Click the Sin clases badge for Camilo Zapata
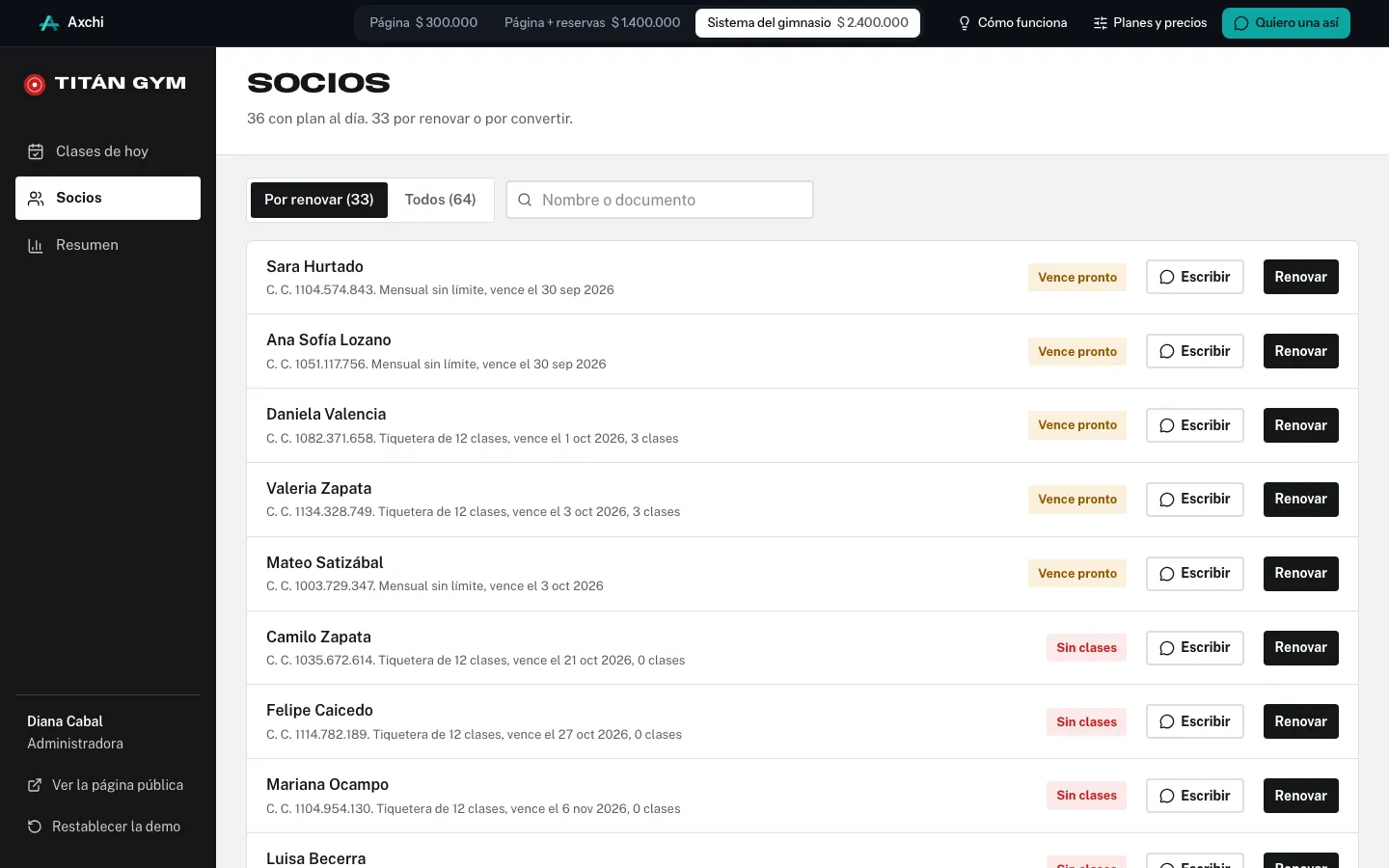 (1086, 647)
